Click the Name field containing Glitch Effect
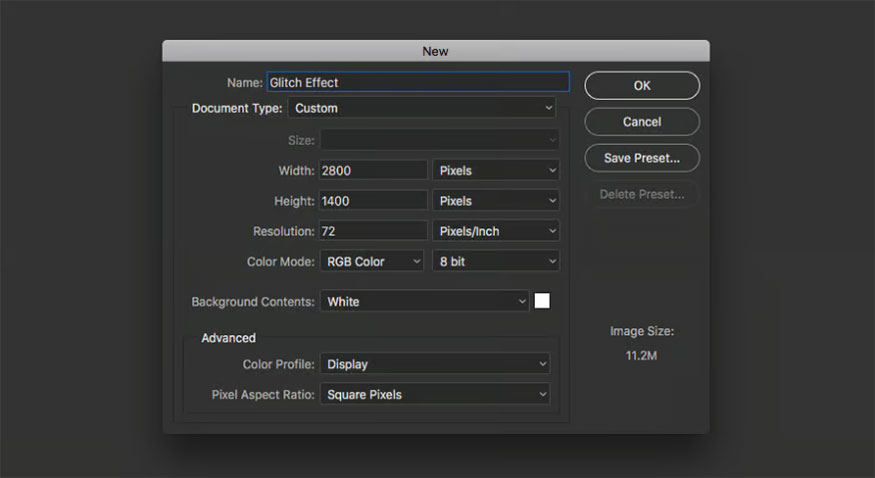The height and width of the screenshot is (478, 875). (x=417, y=83)
